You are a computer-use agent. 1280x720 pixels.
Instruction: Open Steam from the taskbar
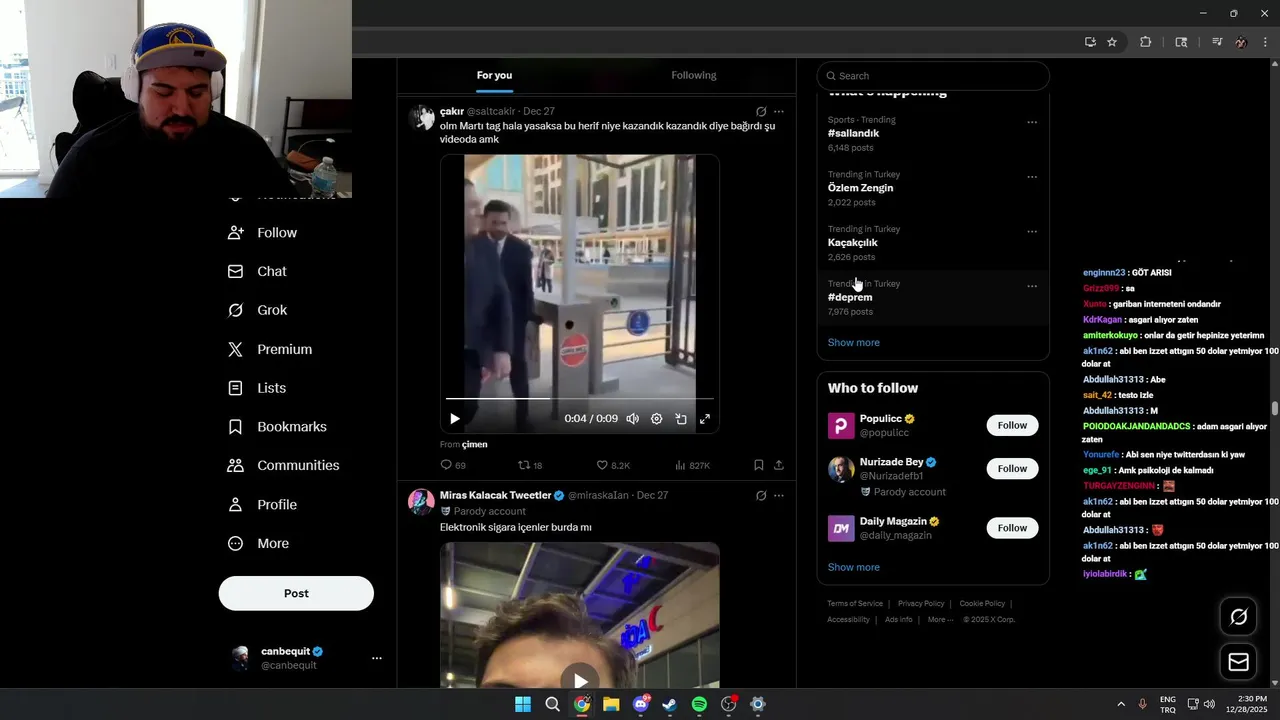pyautogui.click(x=670, y=705)
